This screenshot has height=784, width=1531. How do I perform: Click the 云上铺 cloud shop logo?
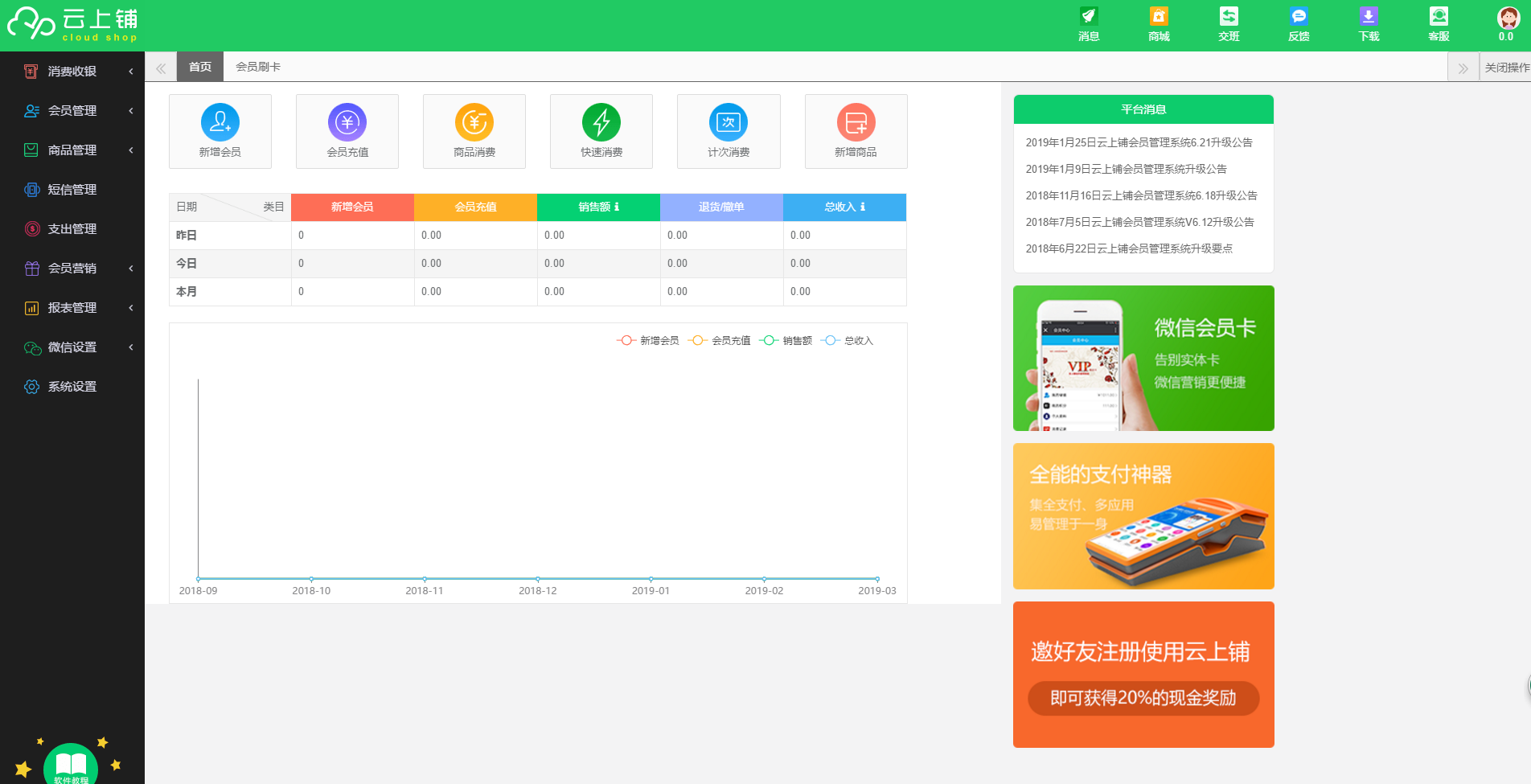tap(72, 24)
